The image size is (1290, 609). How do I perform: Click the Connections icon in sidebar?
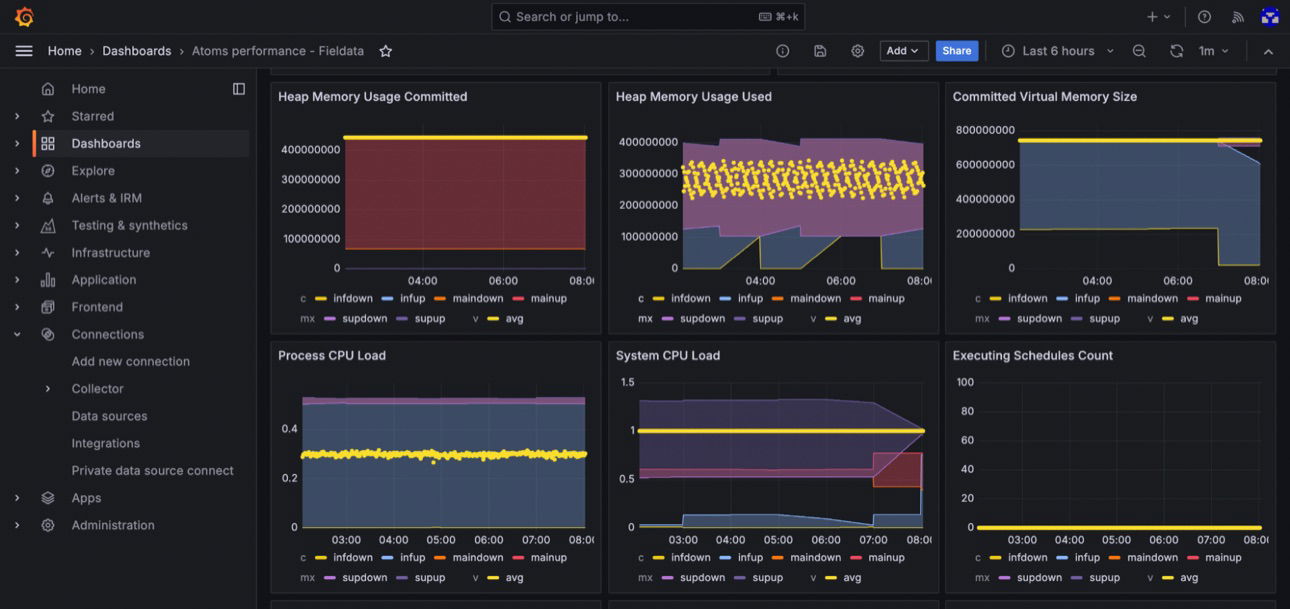(48, 335)
